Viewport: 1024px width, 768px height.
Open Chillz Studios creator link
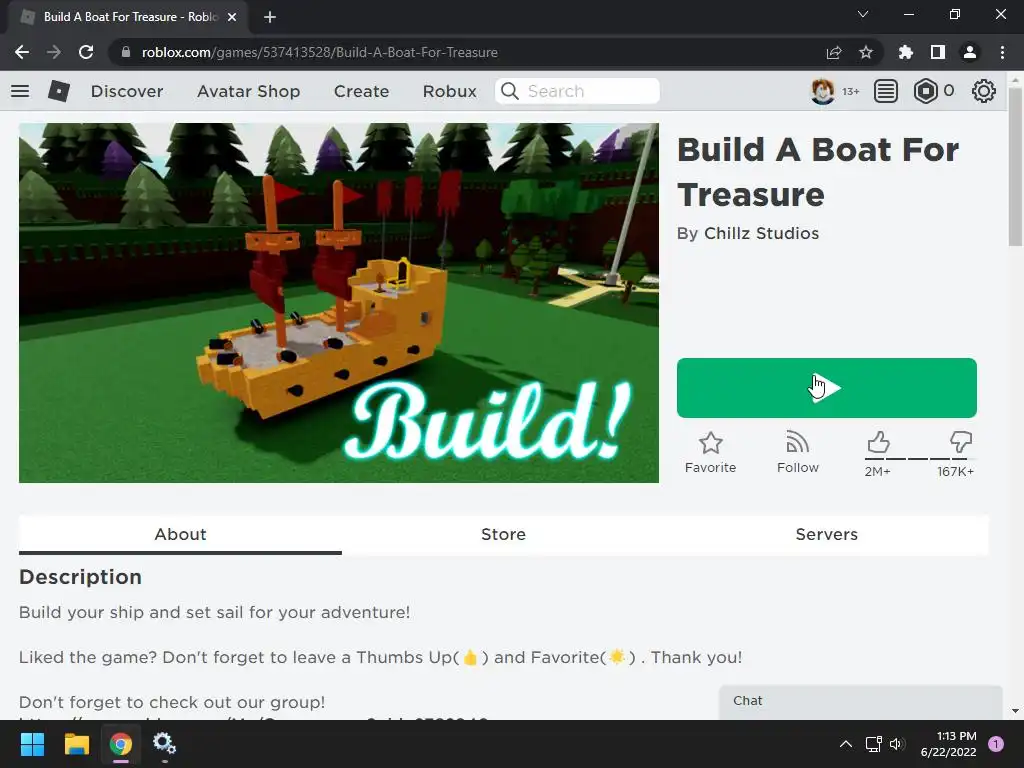click(x=761, y=233)
